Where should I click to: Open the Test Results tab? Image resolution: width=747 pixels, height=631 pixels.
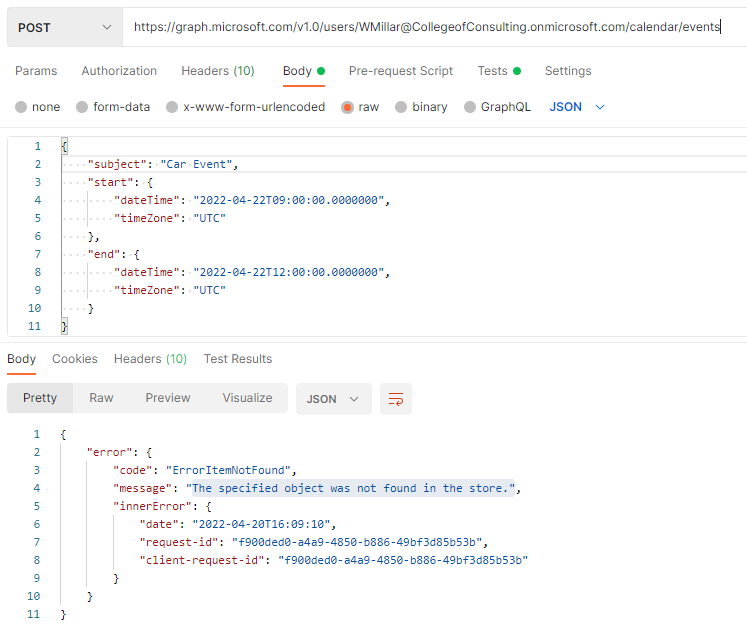tap(238, 359)
